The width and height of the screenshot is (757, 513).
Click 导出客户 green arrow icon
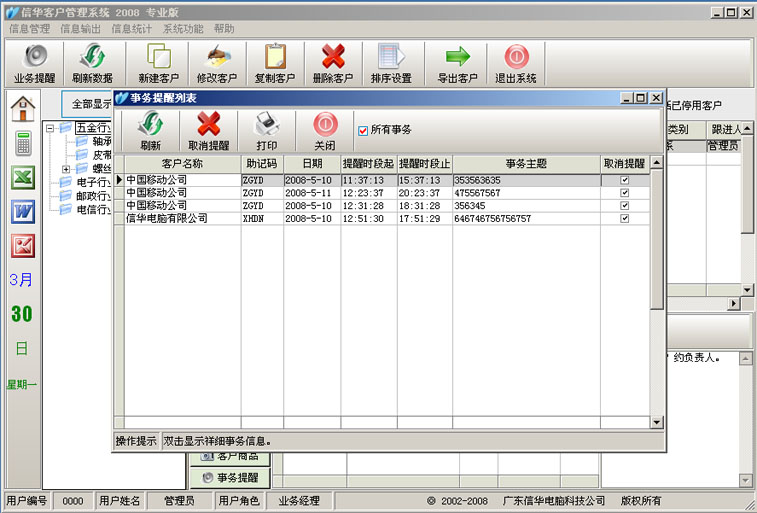point(457,64)
